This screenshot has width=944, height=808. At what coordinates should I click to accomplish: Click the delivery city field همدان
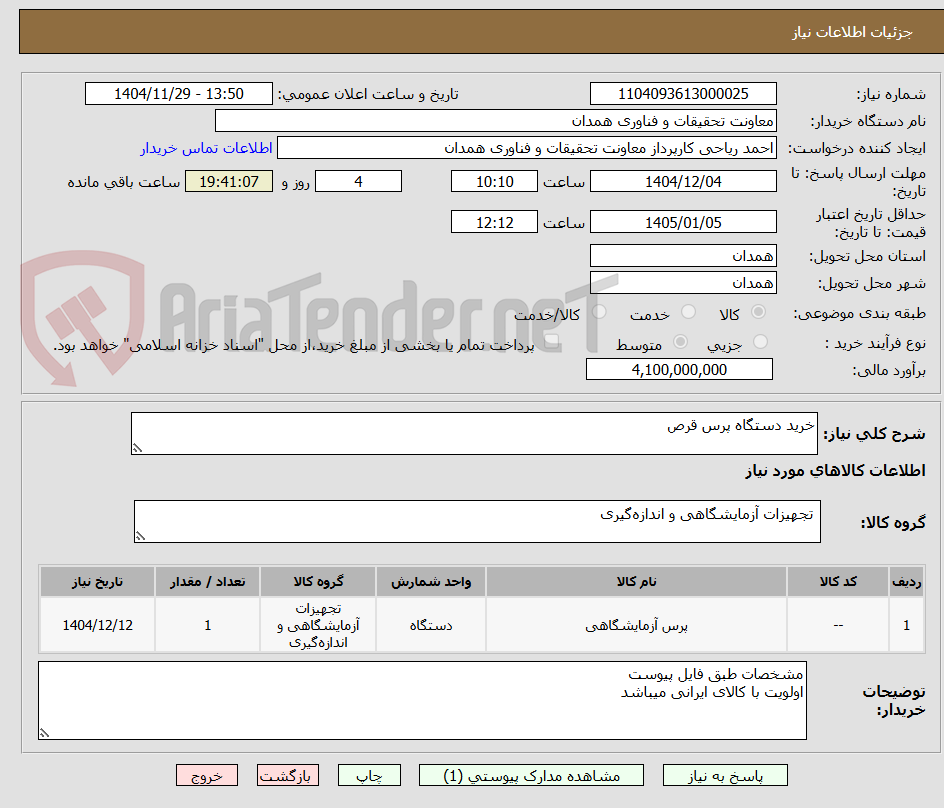683,283
